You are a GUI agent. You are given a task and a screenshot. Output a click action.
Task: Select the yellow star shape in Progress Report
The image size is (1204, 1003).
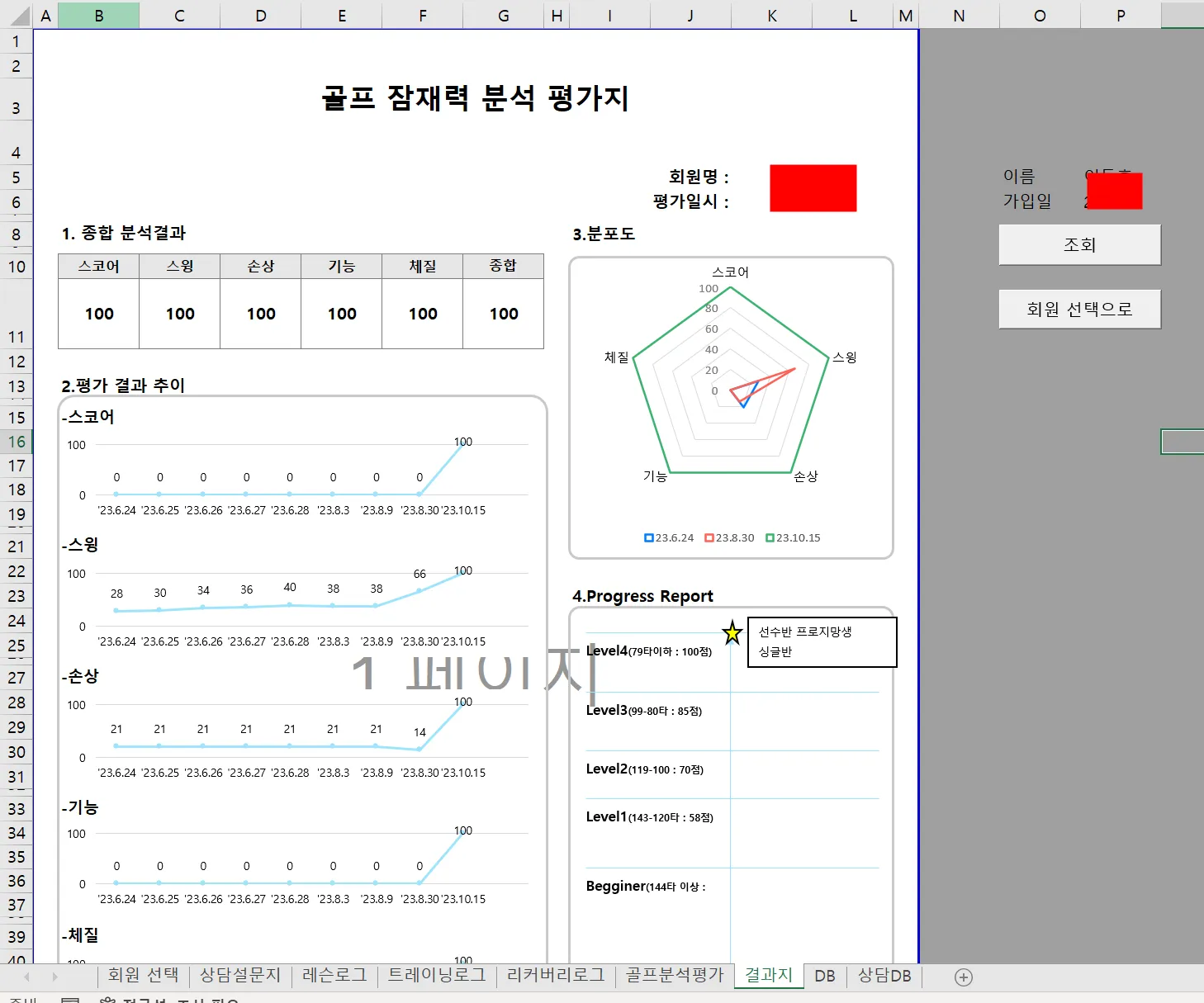click(x=732, y=633)
